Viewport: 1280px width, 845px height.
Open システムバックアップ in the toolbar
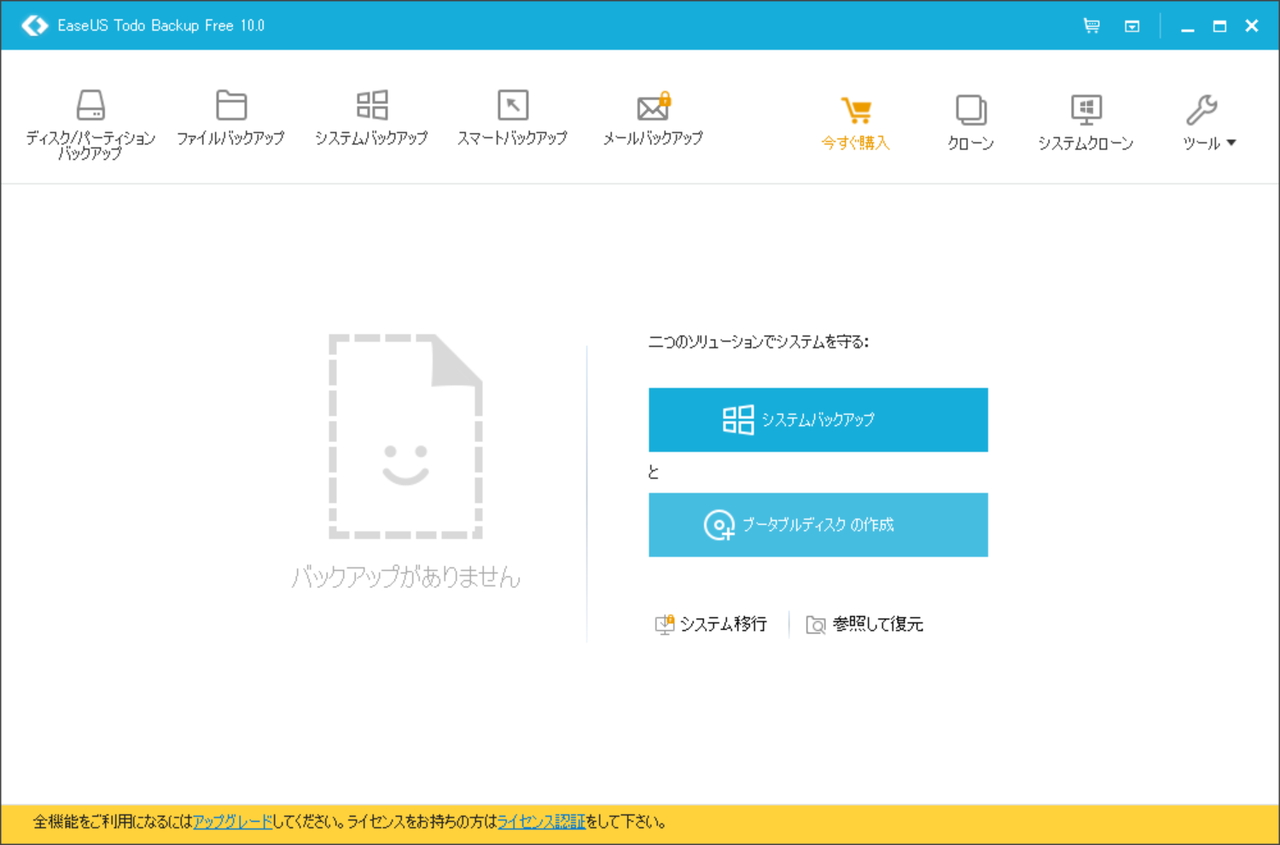coord(372,115)
